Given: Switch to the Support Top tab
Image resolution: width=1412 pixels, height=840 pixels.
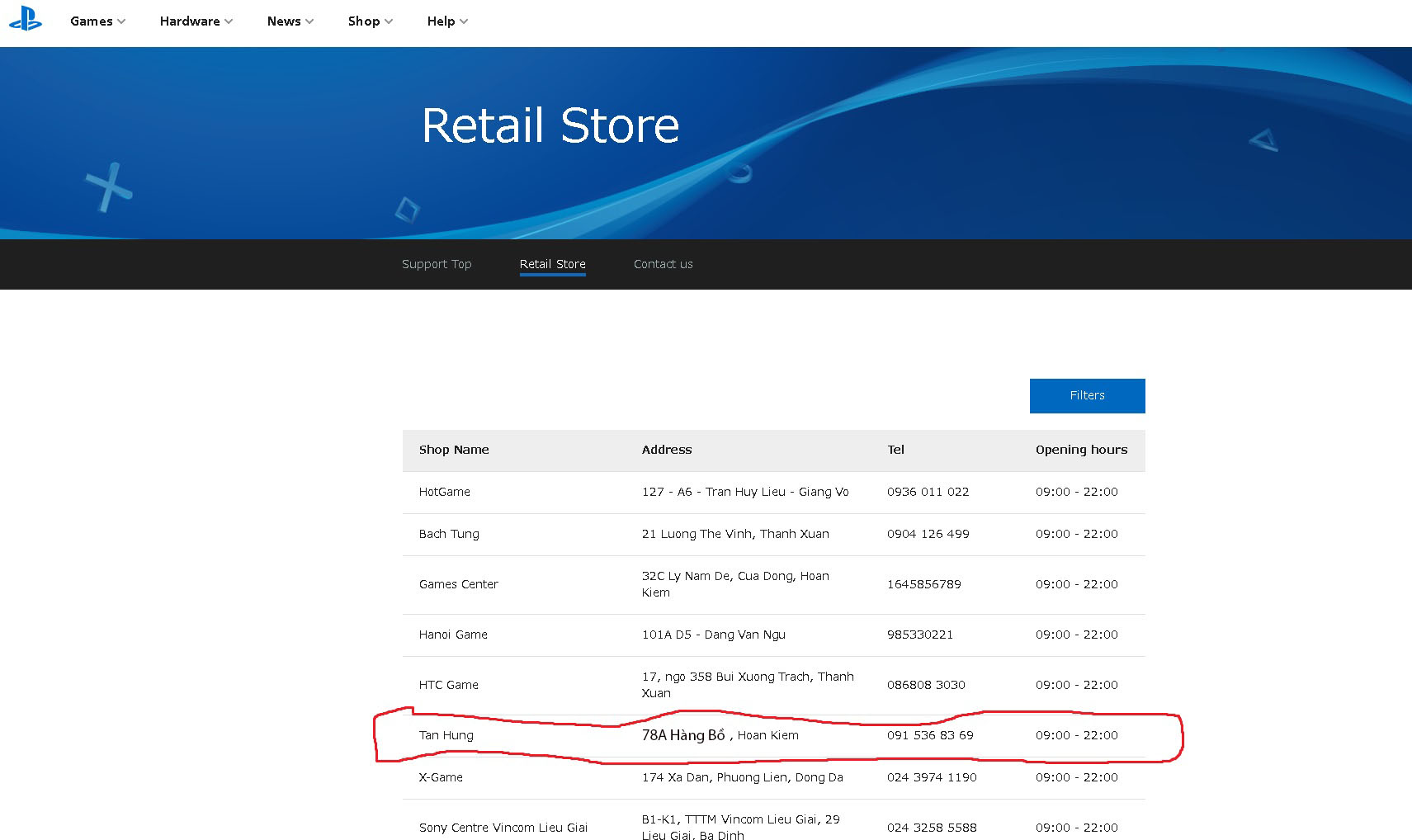Looking at the screenshot, I should tap(437, 264).
